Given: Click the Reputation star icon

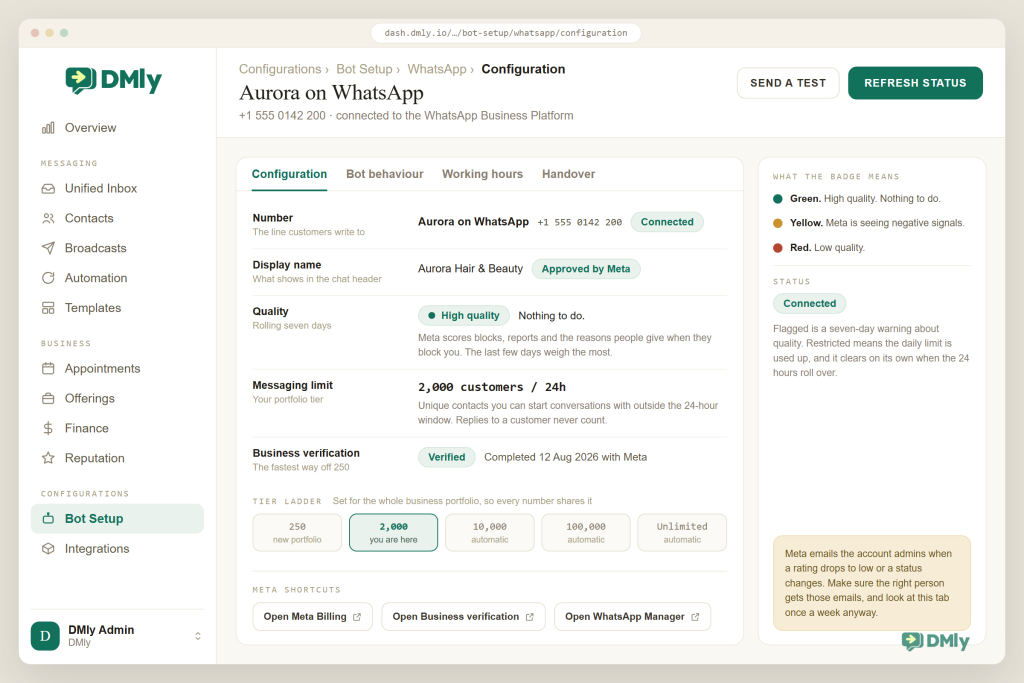Looking at the screenshot, I should point(48,458).
